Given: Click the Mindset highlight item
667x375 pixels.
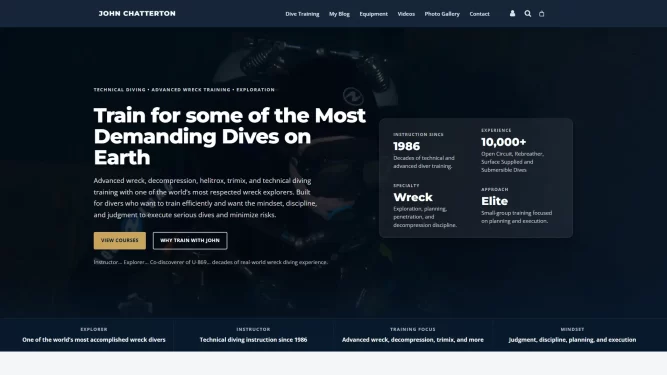Looking at the screenshot, I should (x=572, y=335).
